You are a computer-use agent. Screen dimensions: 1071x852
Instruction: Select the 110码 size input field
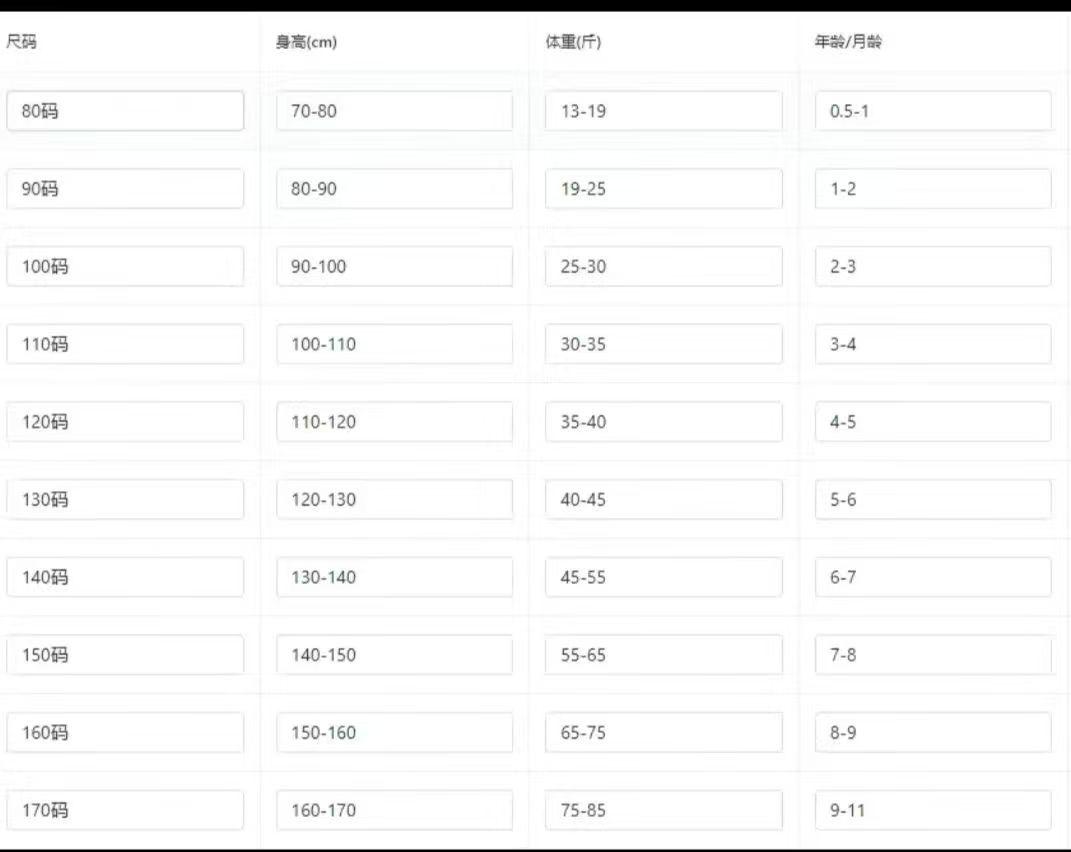(125, 344)
